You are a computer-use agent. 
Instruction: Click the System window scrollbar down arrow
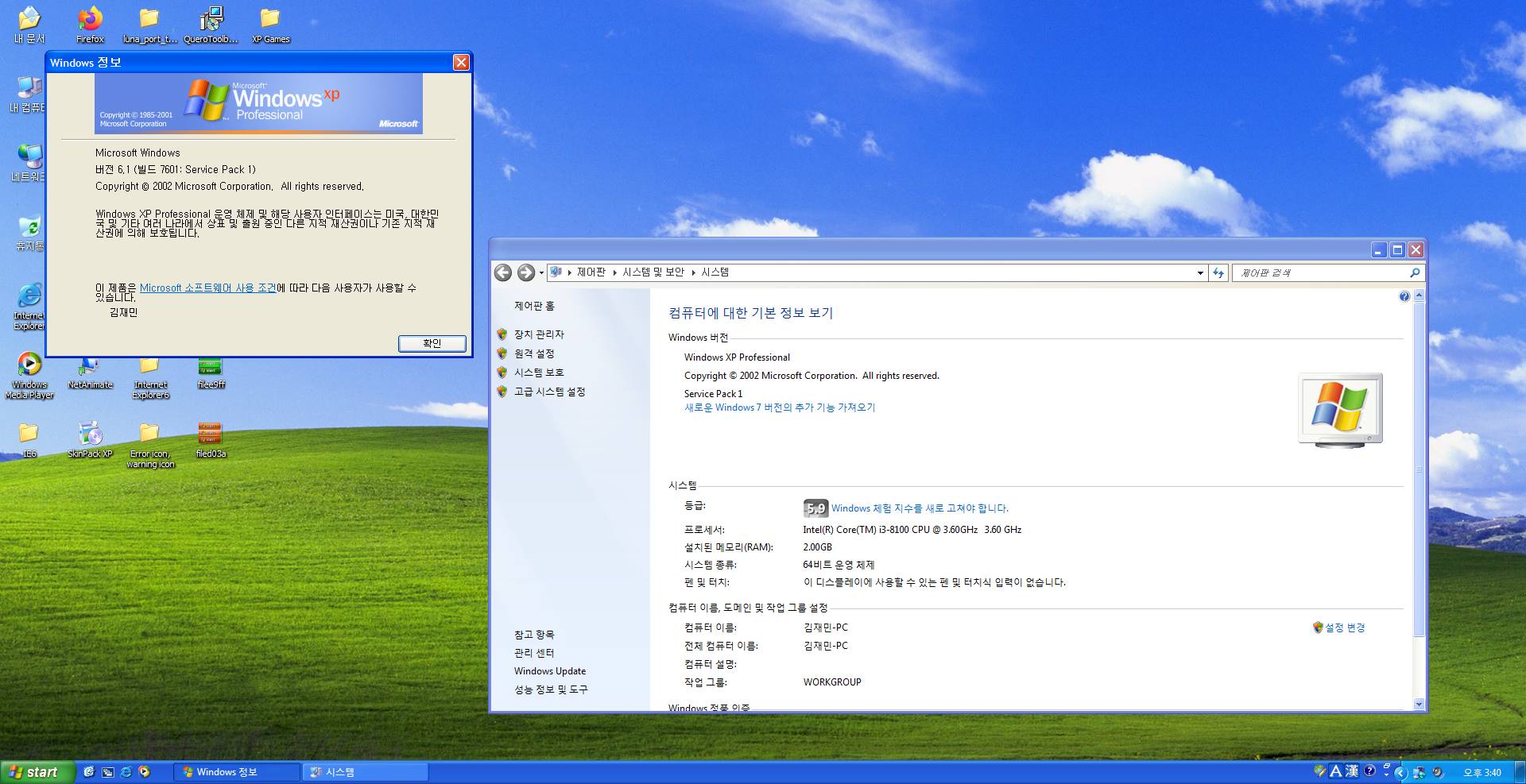point(1419,704)
